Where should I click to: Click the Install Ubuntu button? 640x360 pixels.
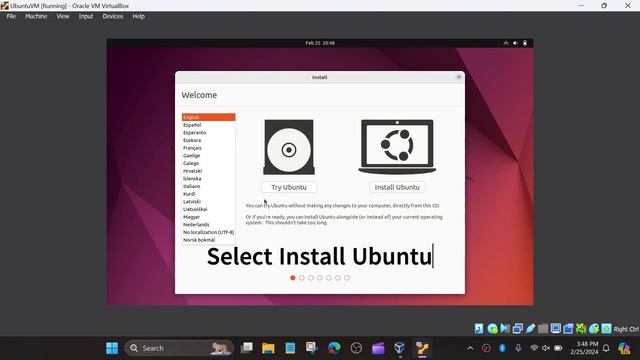coord(397,187)
